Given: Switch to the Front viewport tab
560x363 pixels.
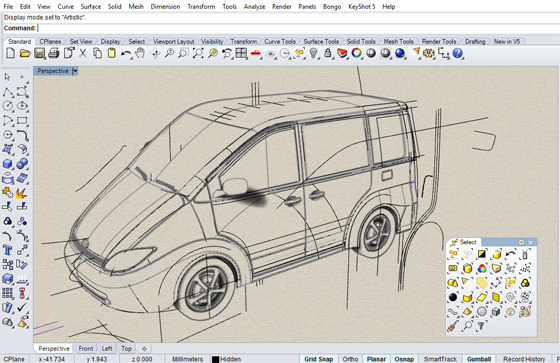Looking at the screenshot, I should tap(86, 348).
